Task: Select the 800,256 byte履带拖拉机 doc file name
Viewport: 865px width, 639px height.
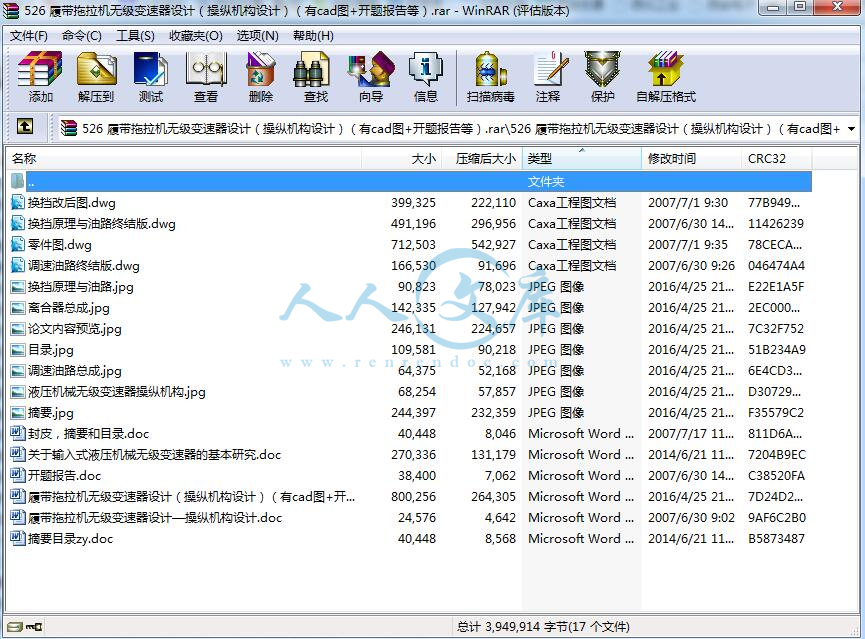Action: [191, 497]
